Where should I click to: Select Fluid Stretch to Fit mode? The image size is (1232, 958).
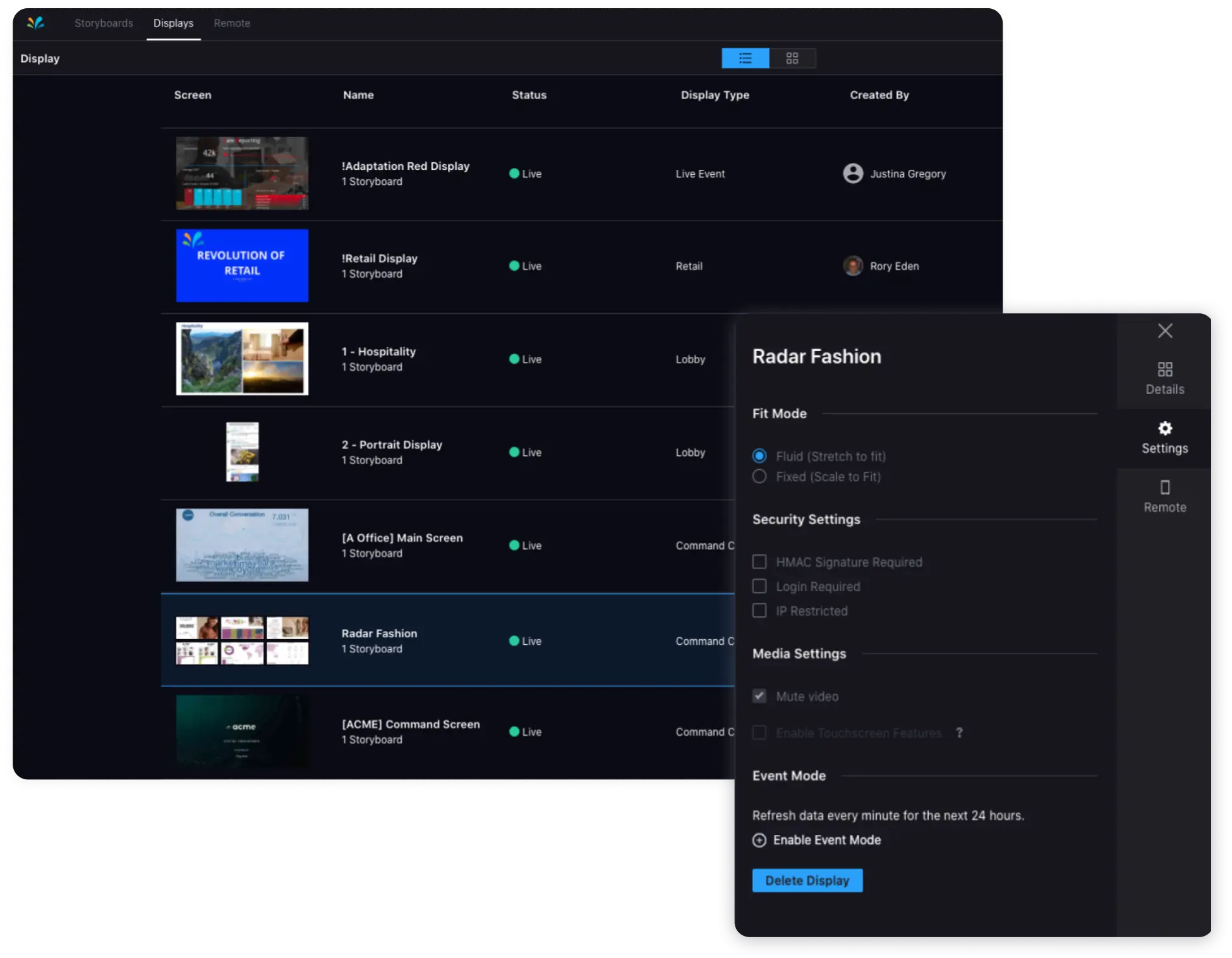759,455
